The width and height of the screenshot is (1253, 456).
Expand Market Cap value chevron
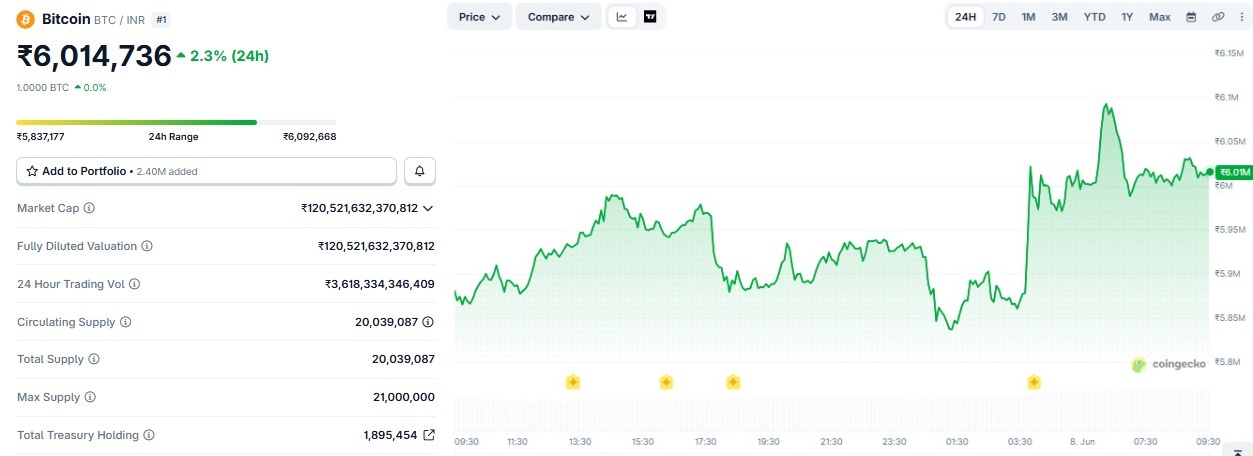point(428,208)
